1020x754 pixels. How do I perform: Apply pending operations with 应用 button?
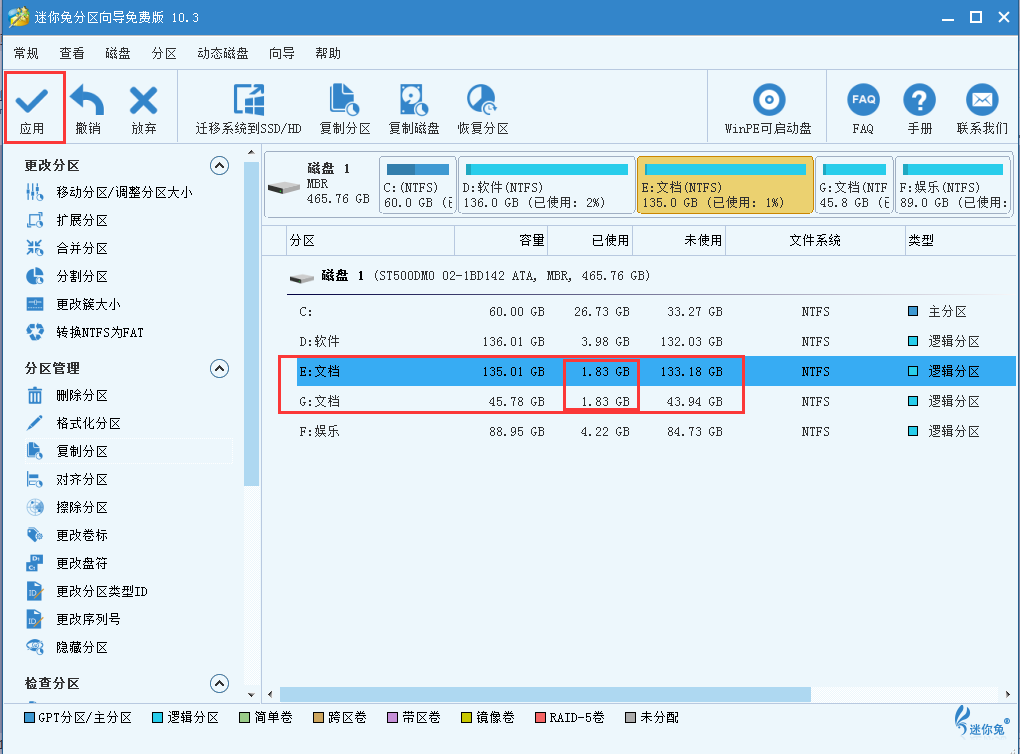pos(33,109)
